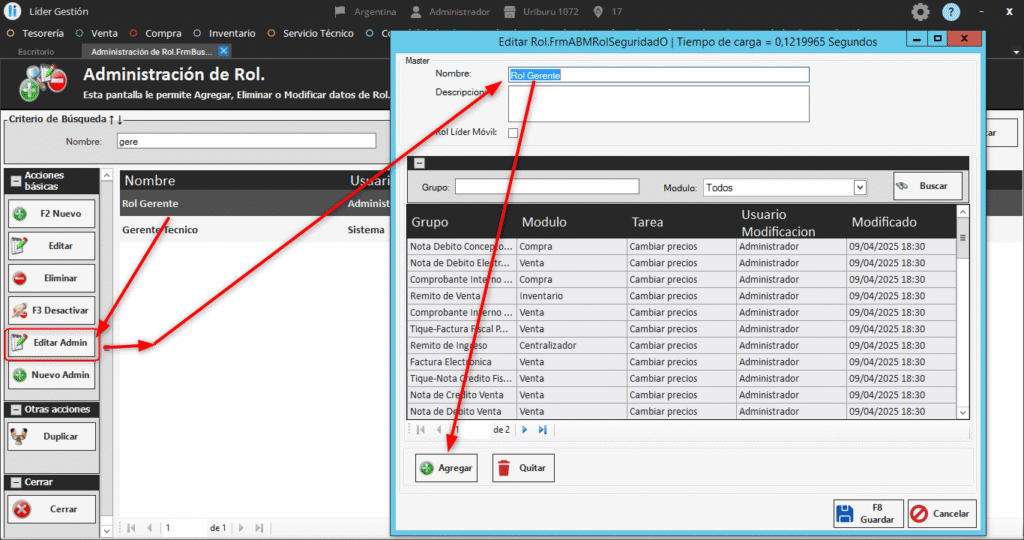Click the Grupo search input field

(x=546, y=187)
